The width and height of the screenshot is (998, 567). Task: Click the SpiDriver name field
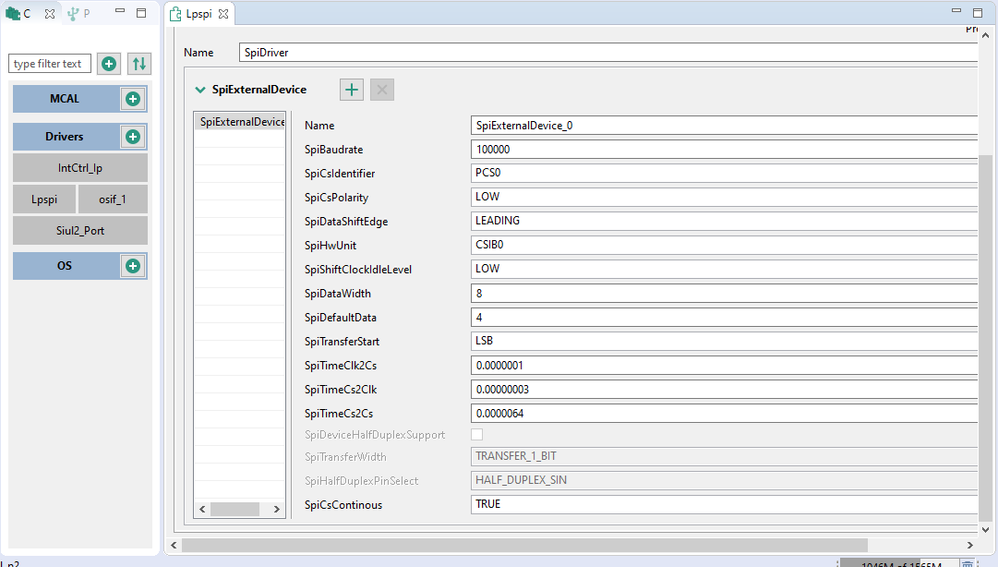608,52
